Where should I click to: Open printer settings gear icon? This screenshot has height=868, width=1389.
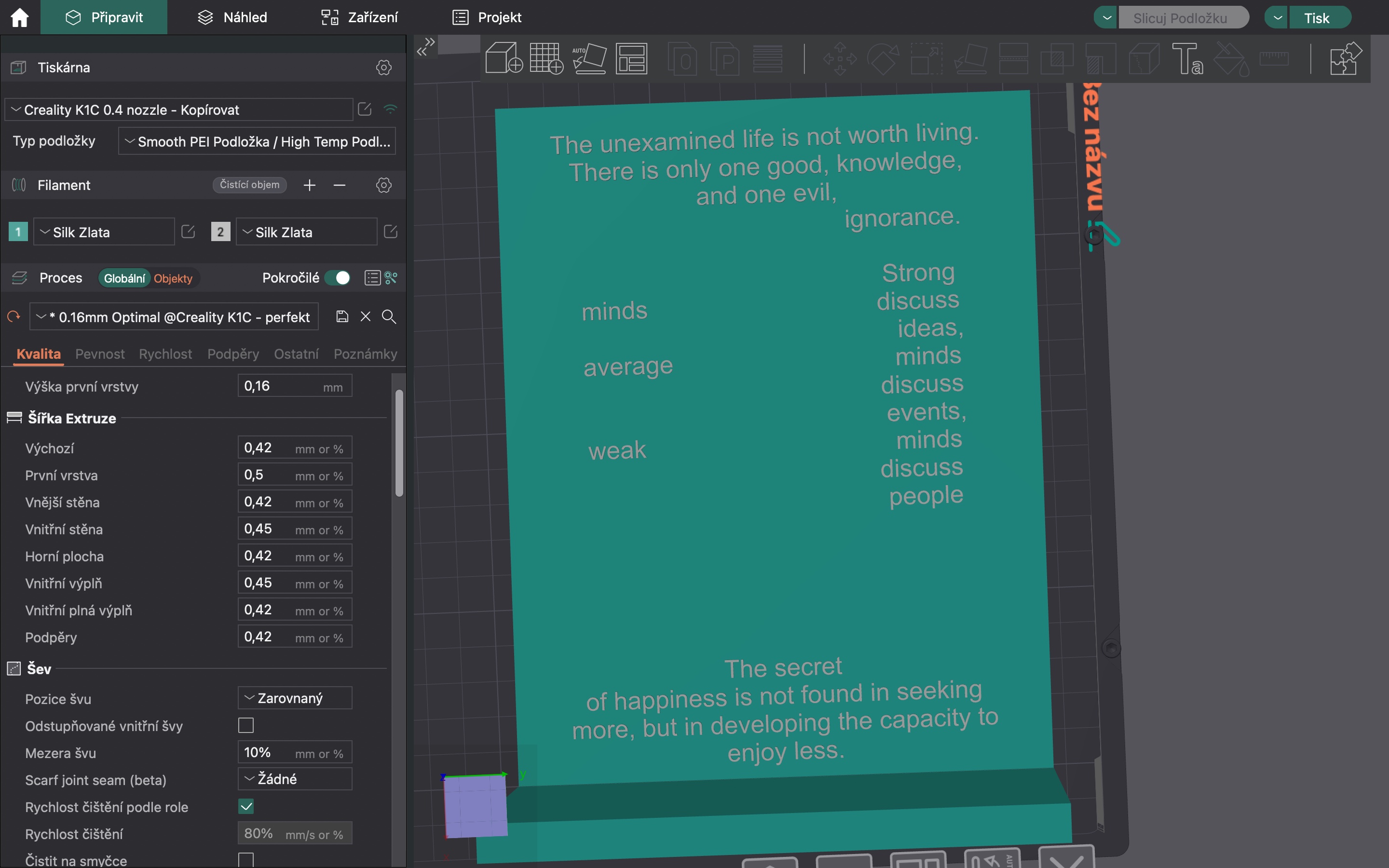click(383, 68)
